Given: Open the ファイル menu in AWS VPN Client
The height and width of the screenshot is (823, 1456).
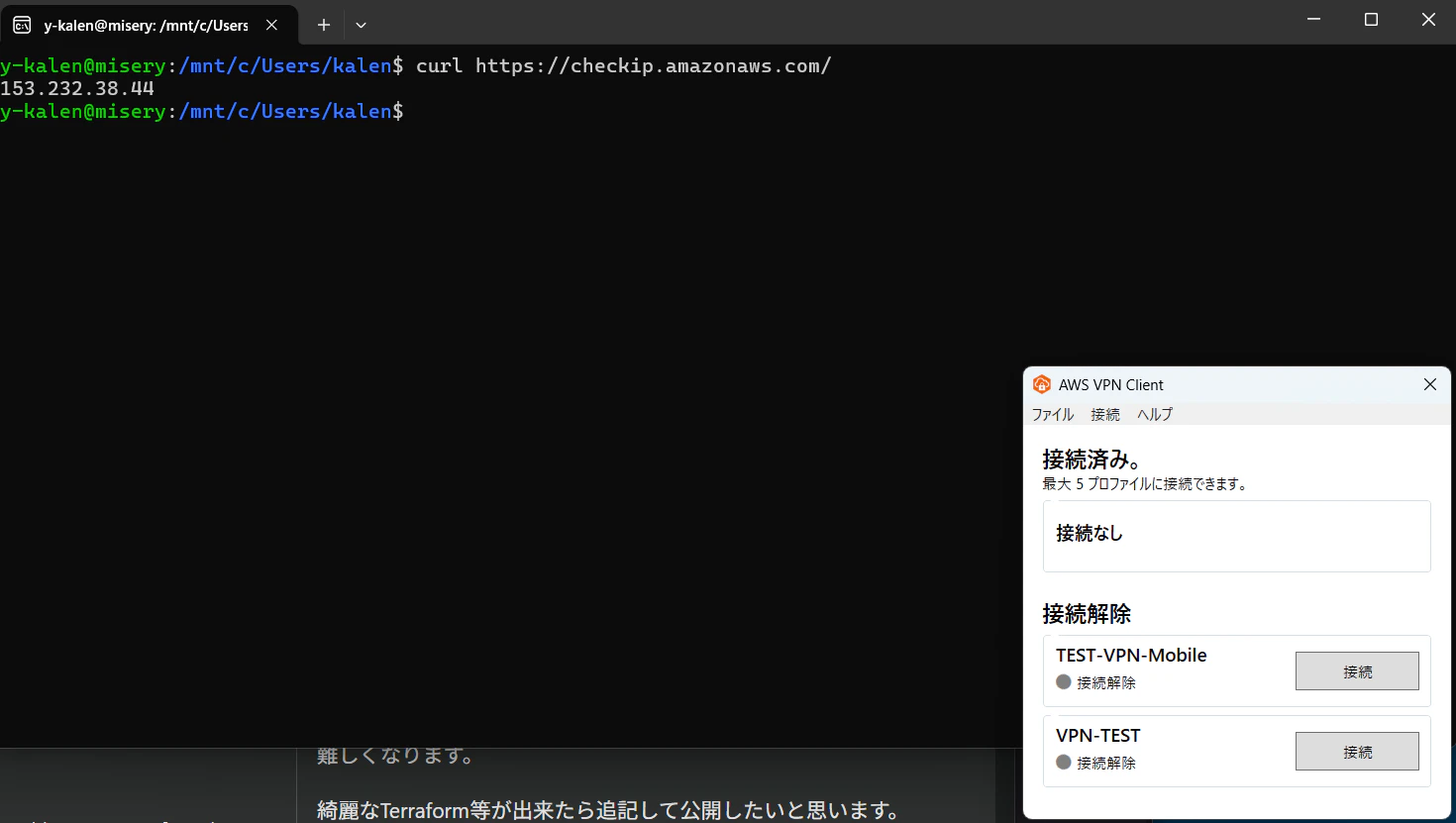Looking at the screenshot, I should click(1053, 414).
